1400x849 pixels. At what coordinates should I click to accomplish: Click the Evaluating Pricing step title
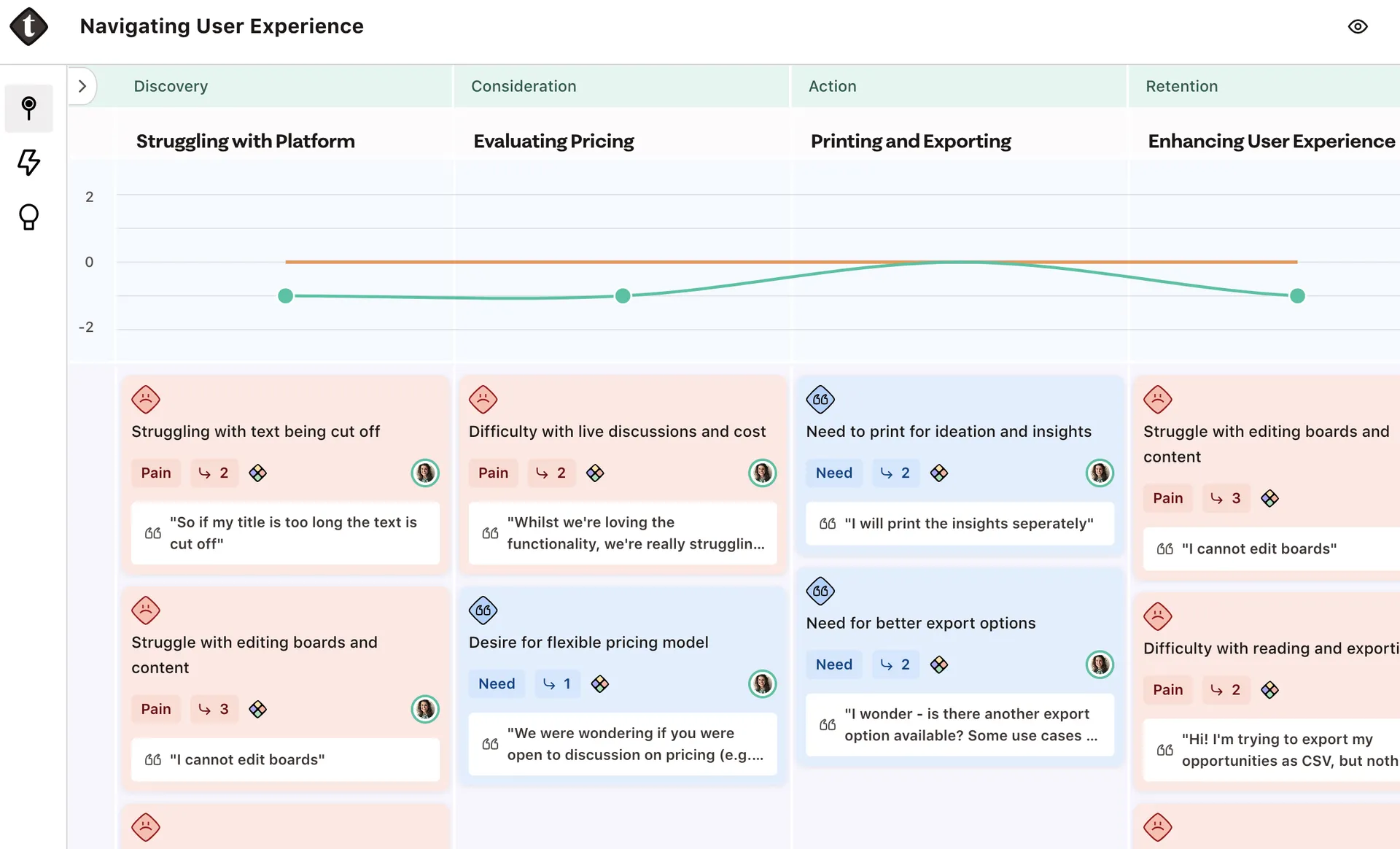click(x=553, y=141)
